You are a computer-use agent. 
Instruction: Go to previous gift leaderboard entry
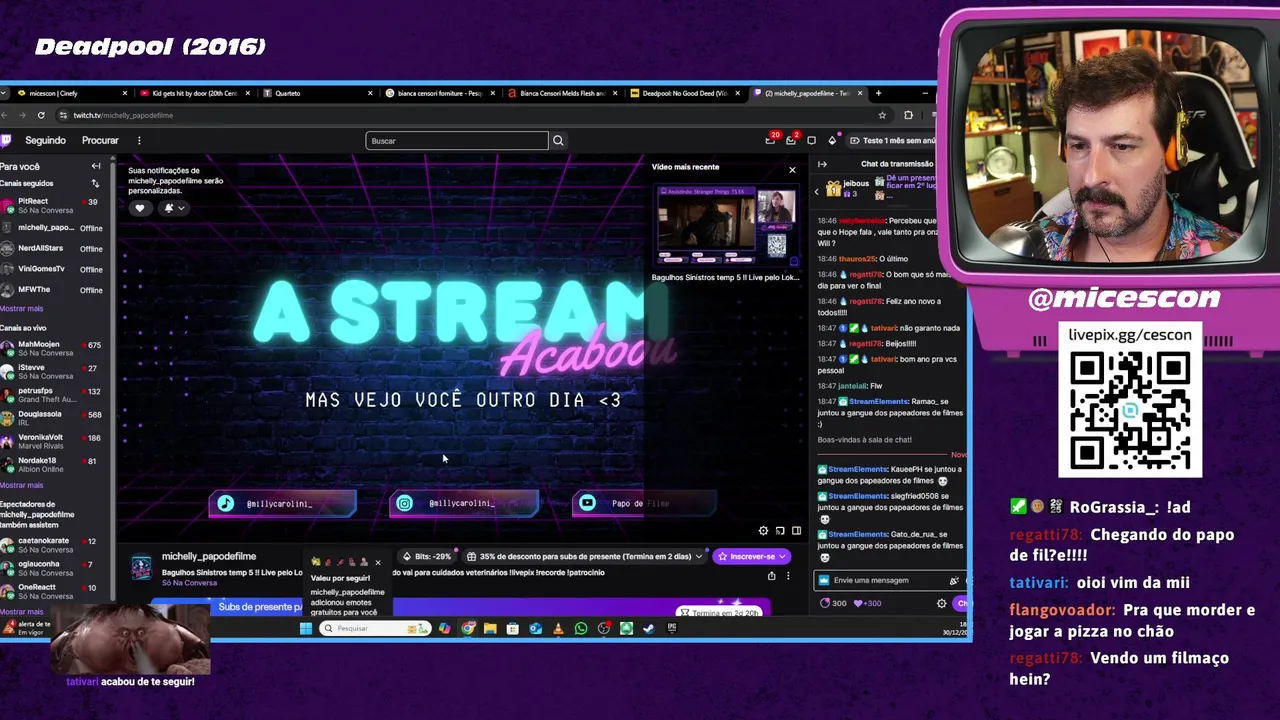(816, 190)
